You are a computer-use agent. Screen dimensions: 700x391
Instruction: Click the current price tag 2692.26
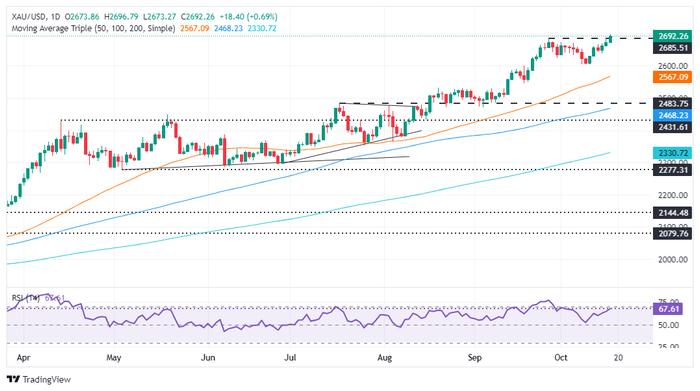tap(673, 37)
